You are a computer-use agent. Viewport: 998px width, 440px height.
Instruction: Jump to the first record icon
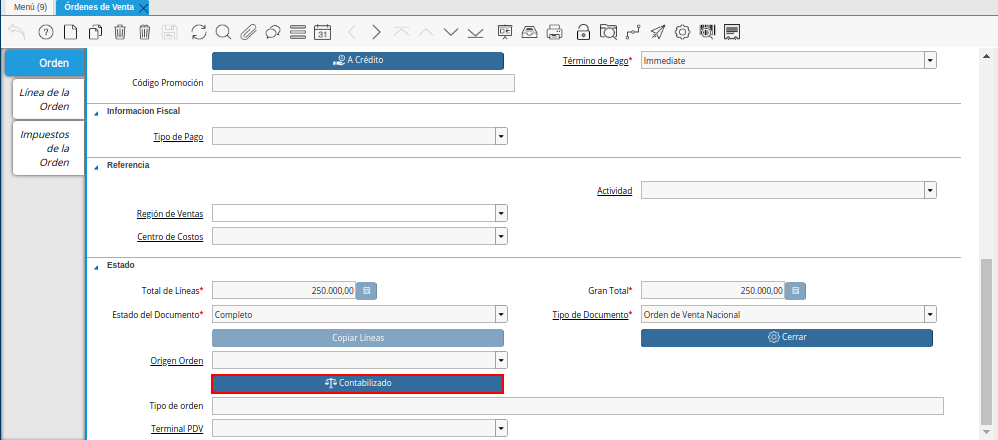click(401, 32)
